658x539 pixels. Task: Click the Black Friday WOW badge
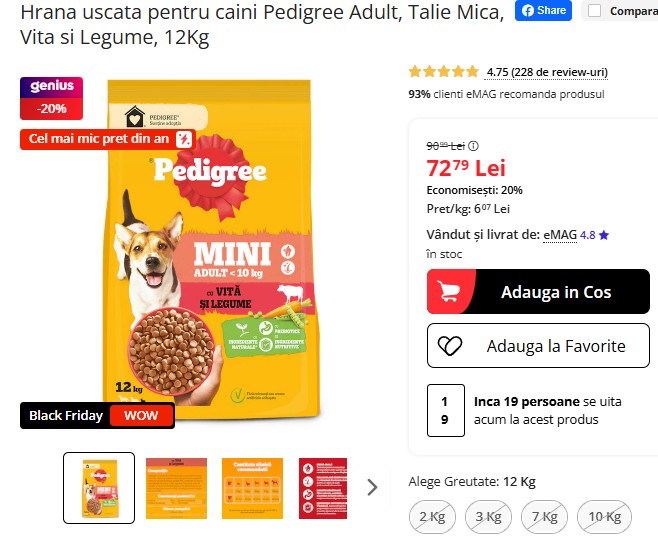(97, 415)
